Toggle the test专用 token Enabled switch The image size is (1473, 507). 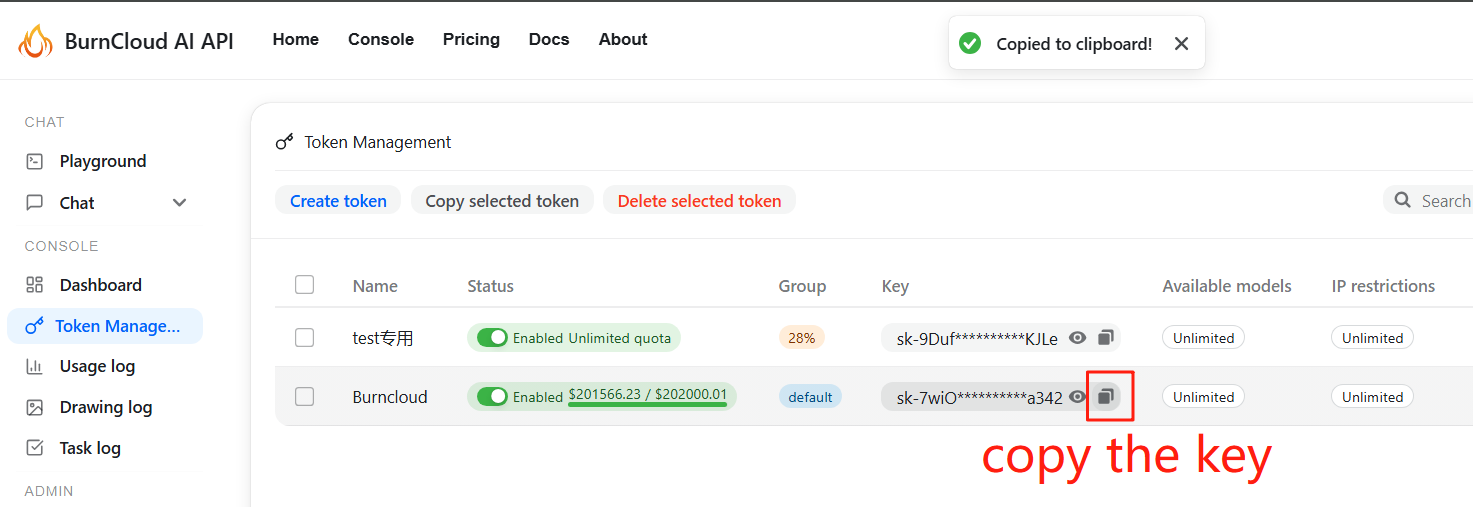[492, 338]
